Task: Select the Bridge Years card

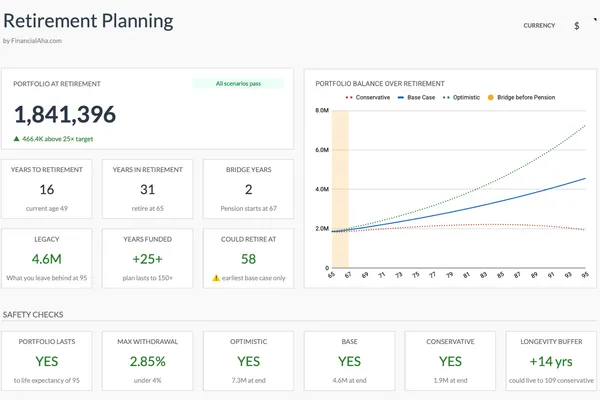Action: pos(248,189)
